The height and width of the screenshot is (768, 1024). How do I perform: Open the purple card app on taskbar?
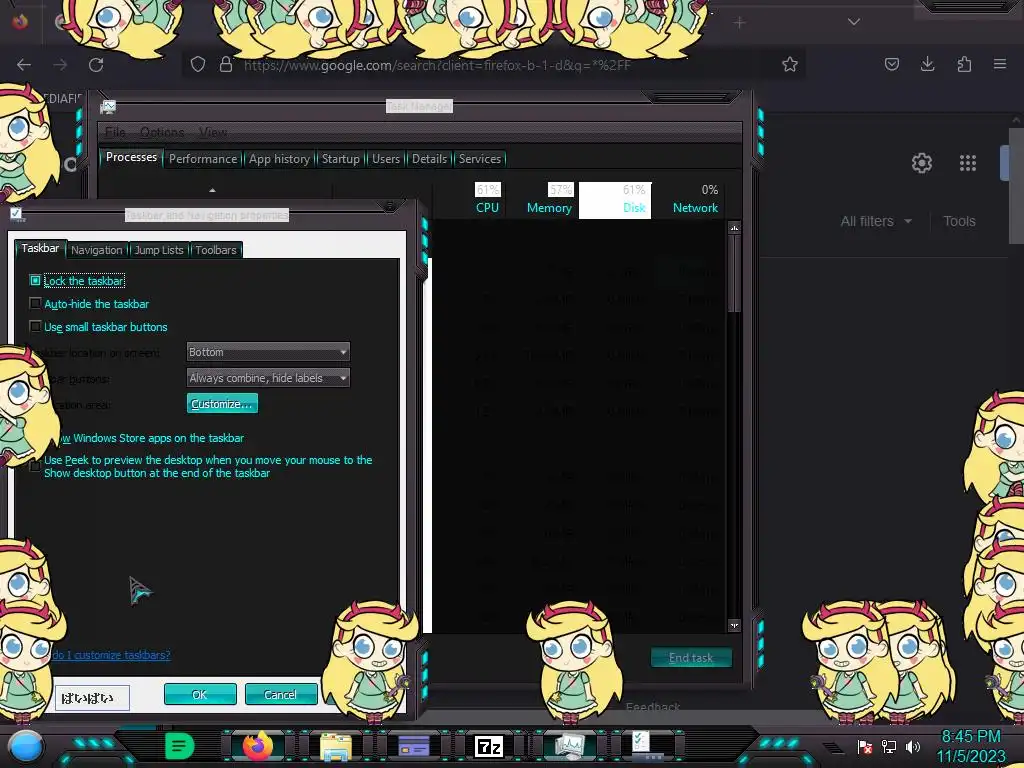(x=413, y=746)
